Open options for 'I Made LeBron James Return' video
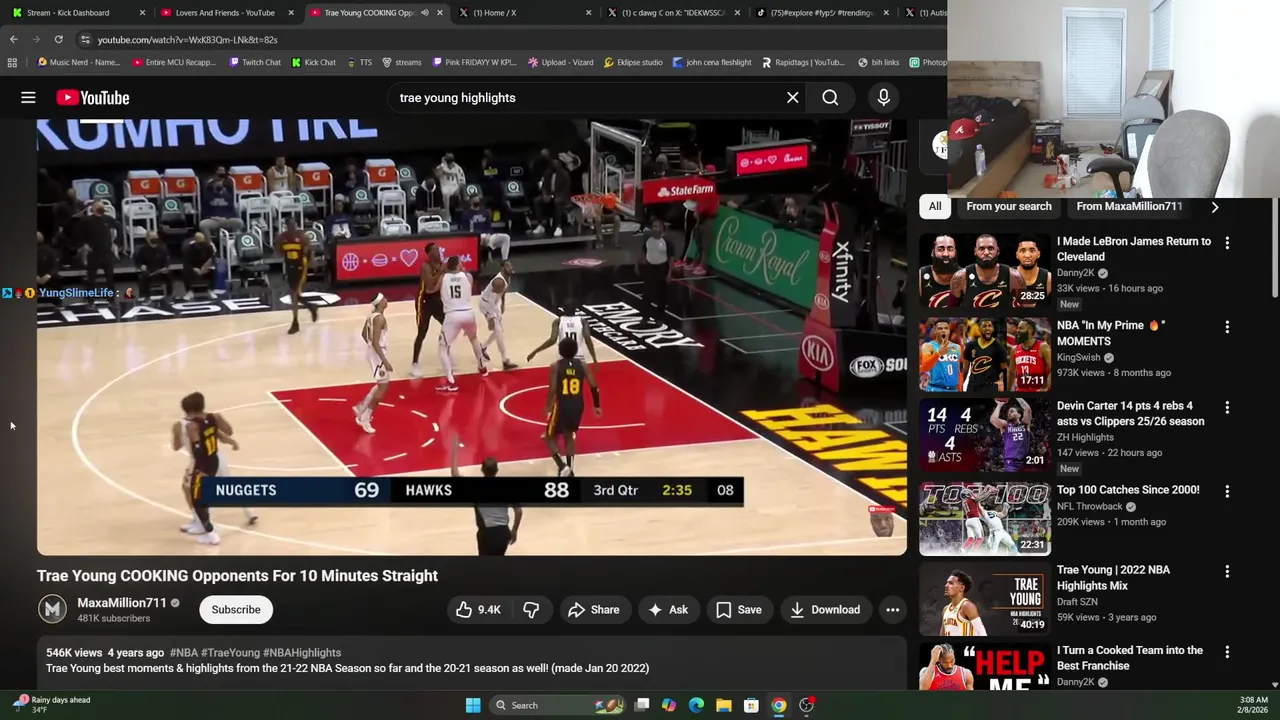The height and width of the screenshot is (720, 1280). 1227,242
